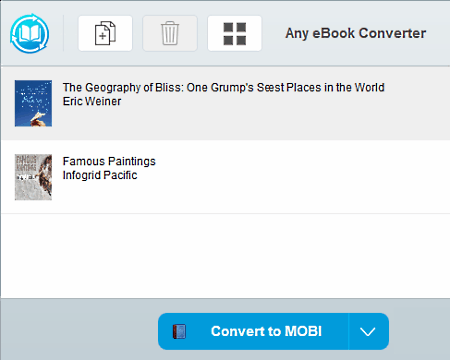The image size is (450, 360).
Task: Select the Famous Paintings cover thumbnail
Action: point(33,177)
